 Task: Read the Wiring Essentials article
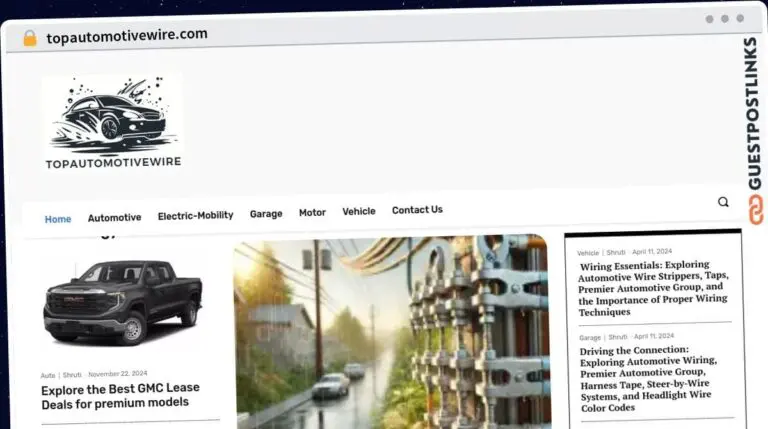655,289
